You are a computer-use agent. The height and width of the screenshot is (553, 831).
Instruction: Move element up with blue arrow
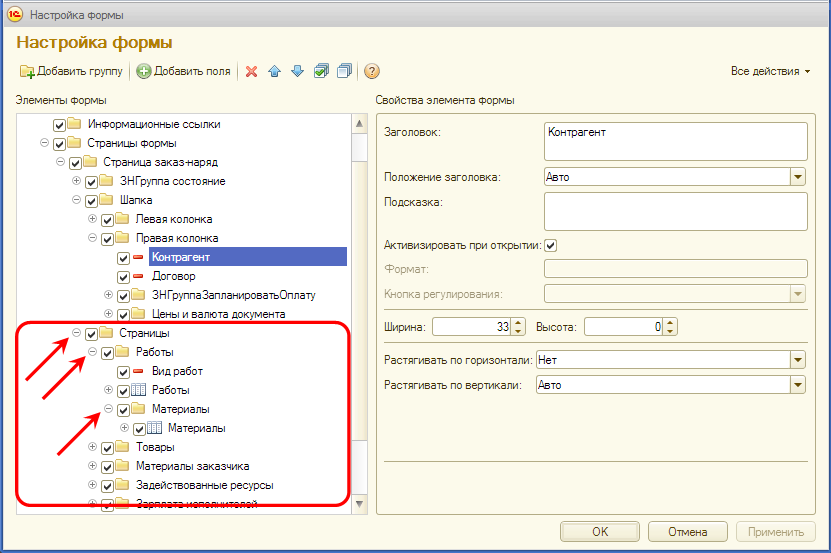click(x=275, y=71)
